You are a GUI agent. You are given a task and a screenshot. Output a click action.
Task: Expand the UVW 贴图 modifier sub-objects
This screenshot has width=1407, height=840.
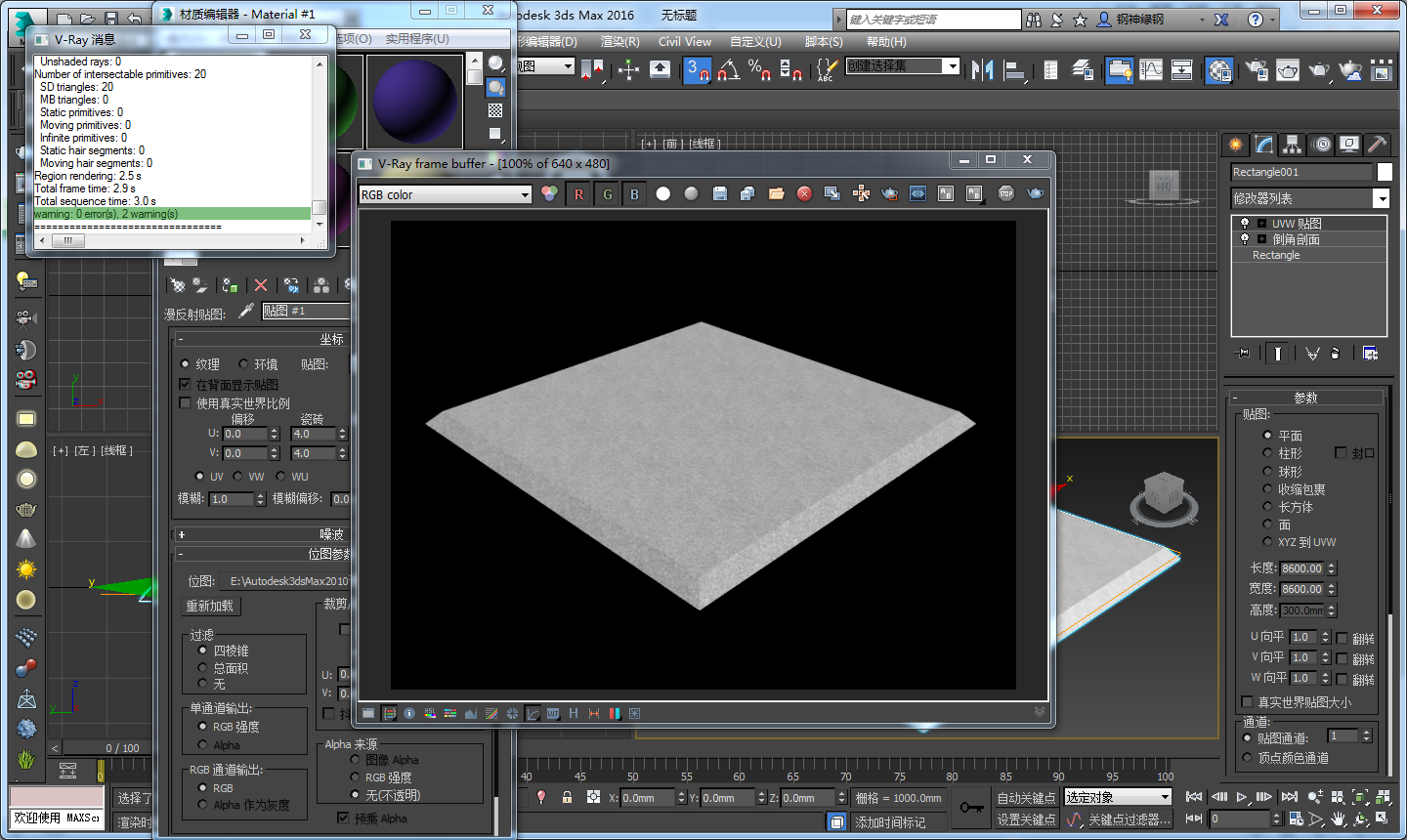click(1261, 223)
